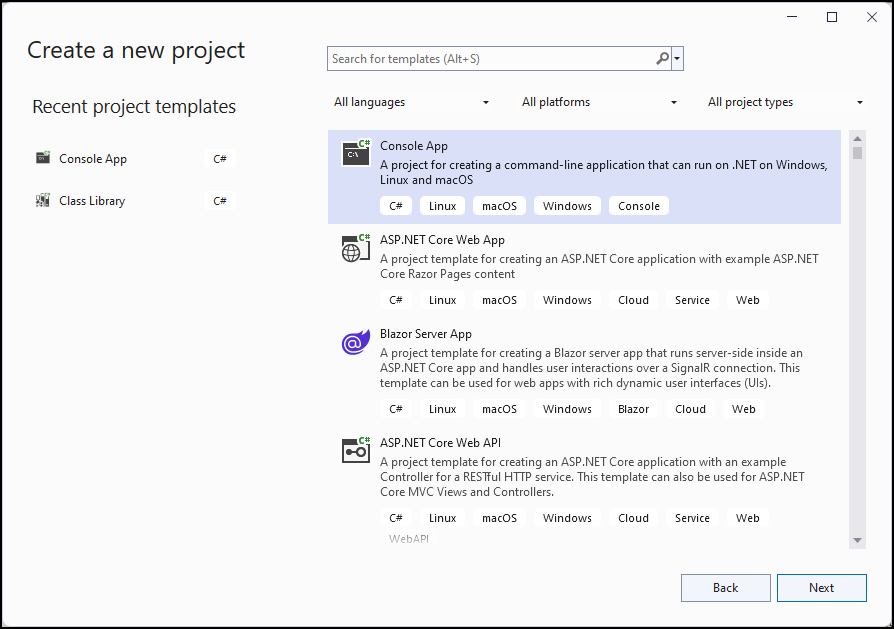Click the Class Library icon in recent templates

[43, 200]
